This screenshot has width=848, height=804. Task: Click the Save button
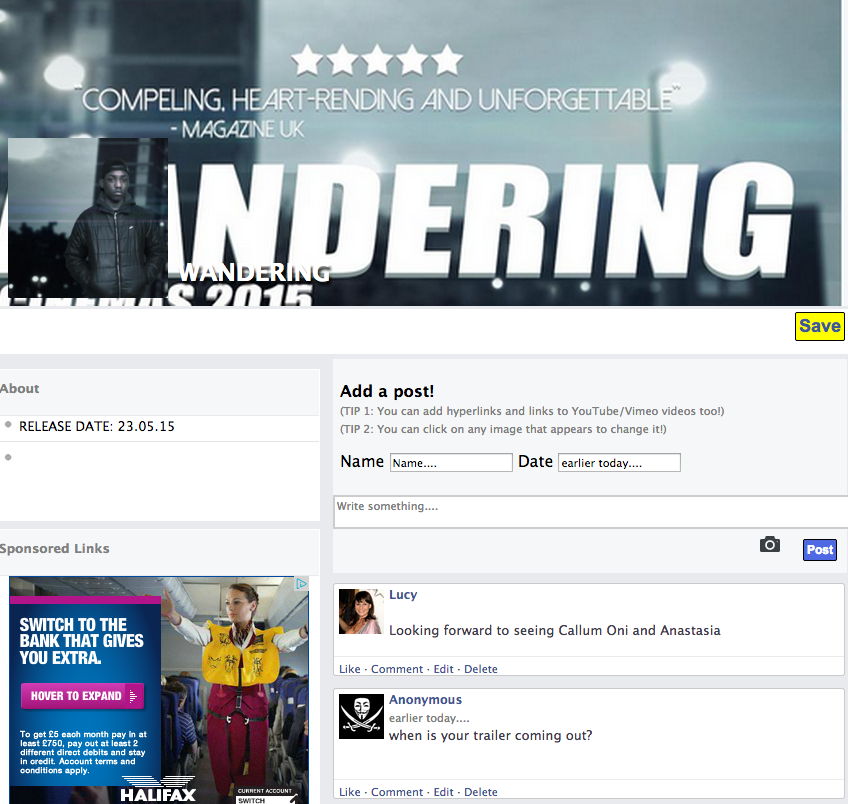[819, 326]
